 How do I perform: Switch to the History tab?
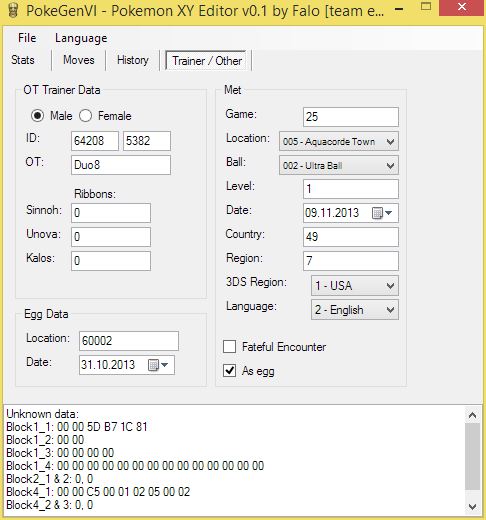click(x=133, y=60)
